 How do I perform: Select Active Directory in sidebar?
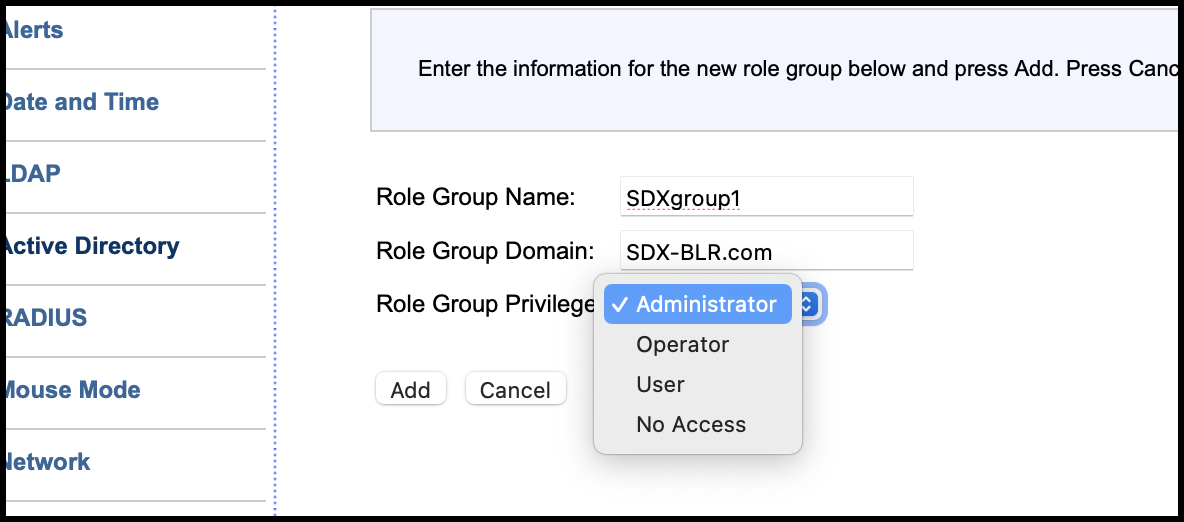pyautogui.click(x=91, y=246)
